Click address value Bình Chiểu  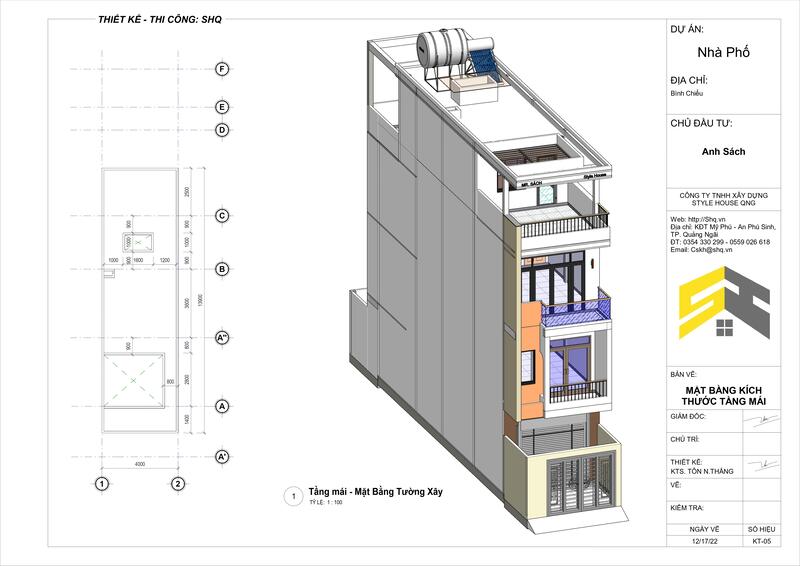[x=687, y=93]
